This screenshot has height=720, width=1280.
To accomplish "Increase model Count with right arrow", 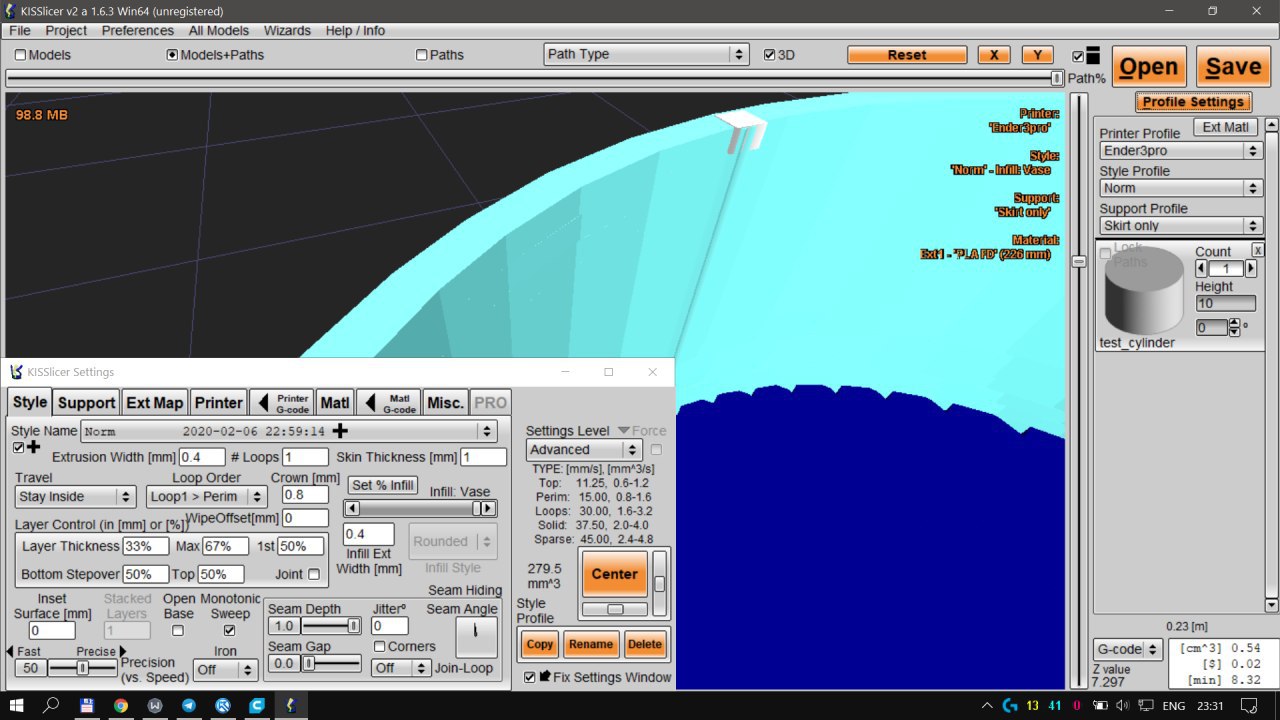I will 1251,268.
